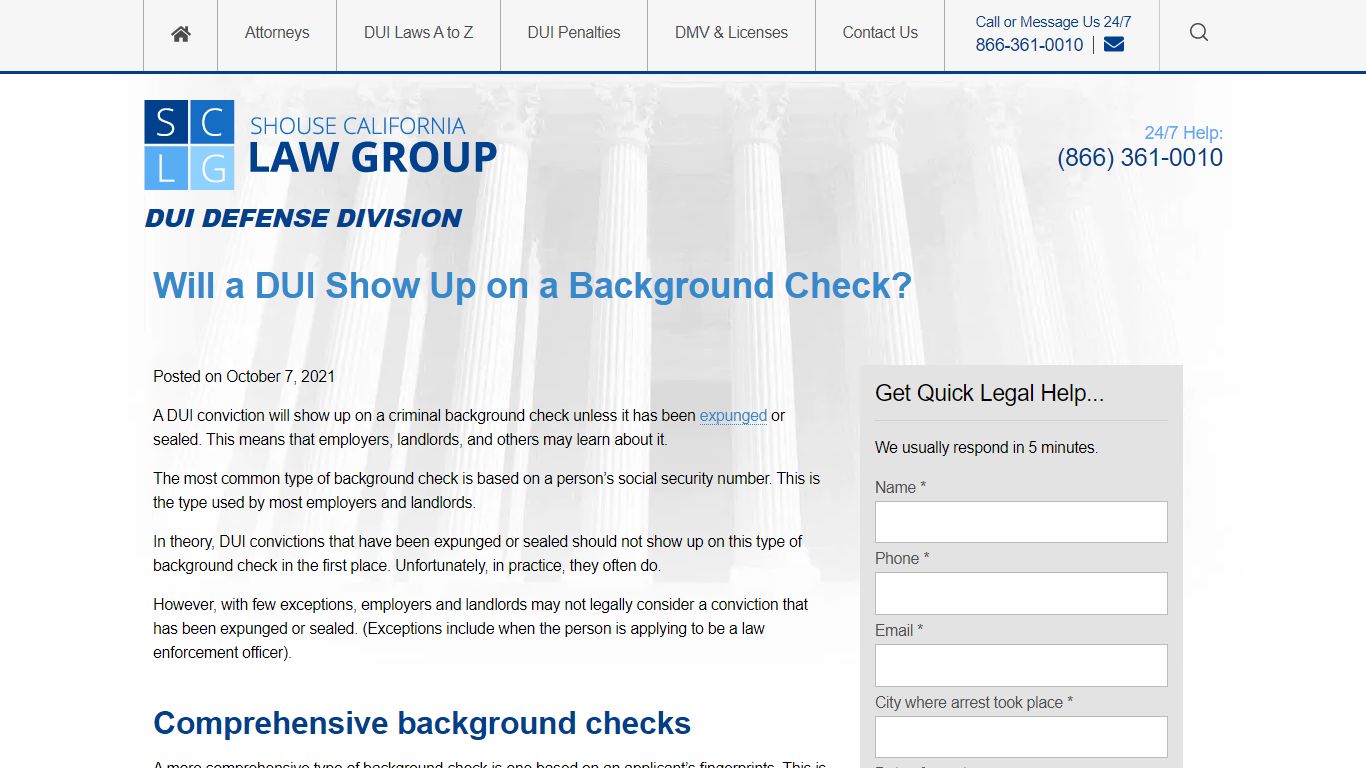
Task: Click the '24/7 Help:' label
Action: (1183, 133)
